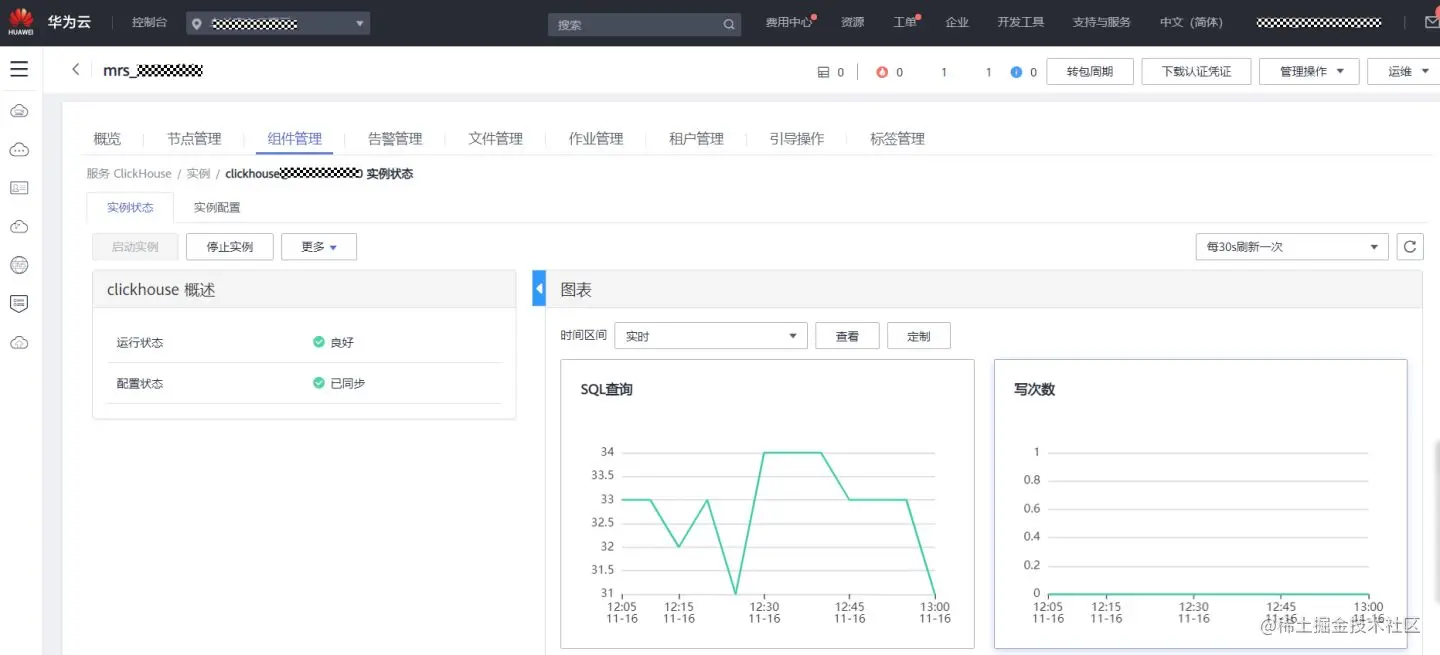Click the Huawei Cloud logo
Viewport: 1440px width, 655px height.
21,22
